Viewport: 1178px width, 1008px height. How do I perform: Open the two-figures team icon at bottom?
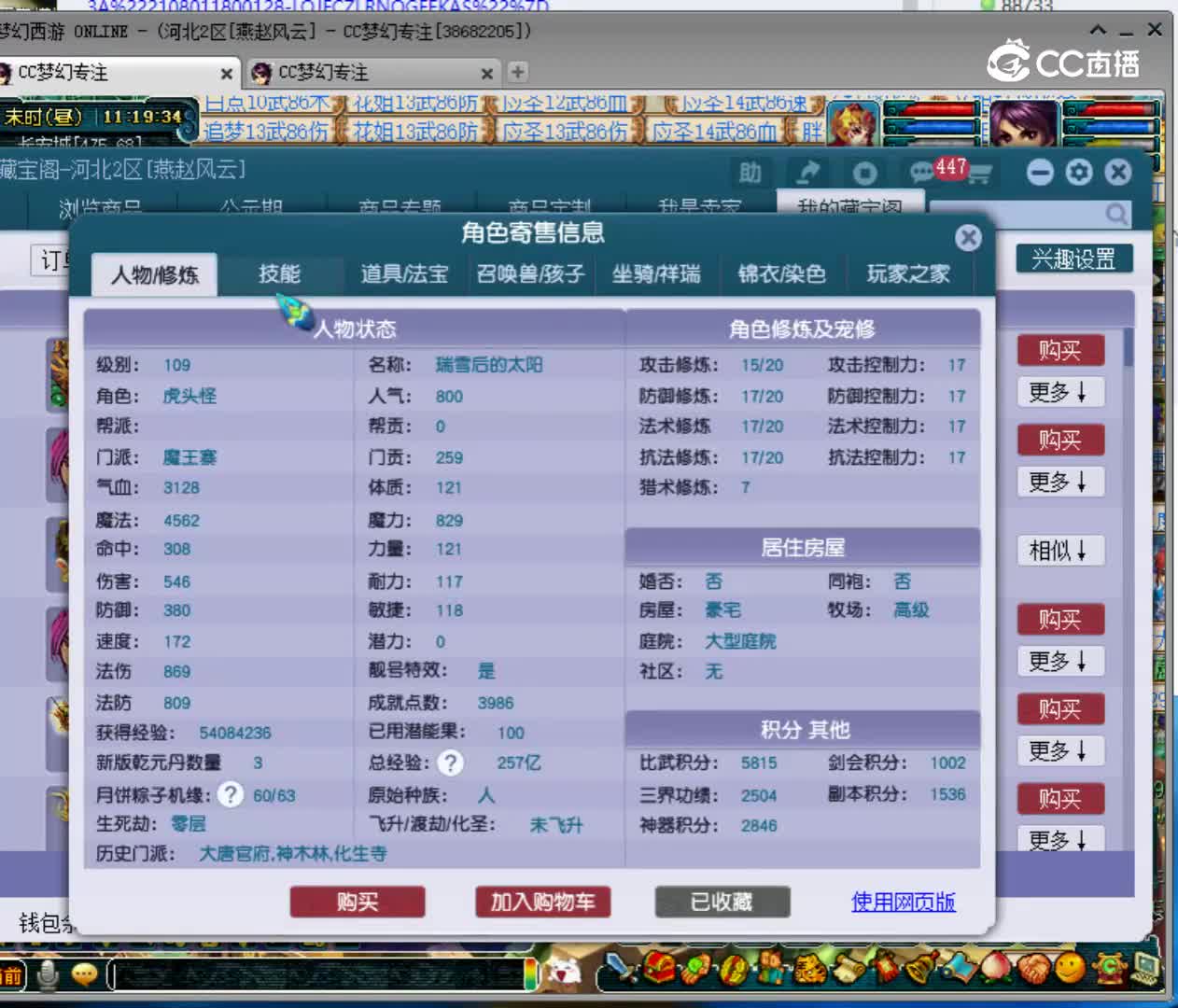click(771, 967)
